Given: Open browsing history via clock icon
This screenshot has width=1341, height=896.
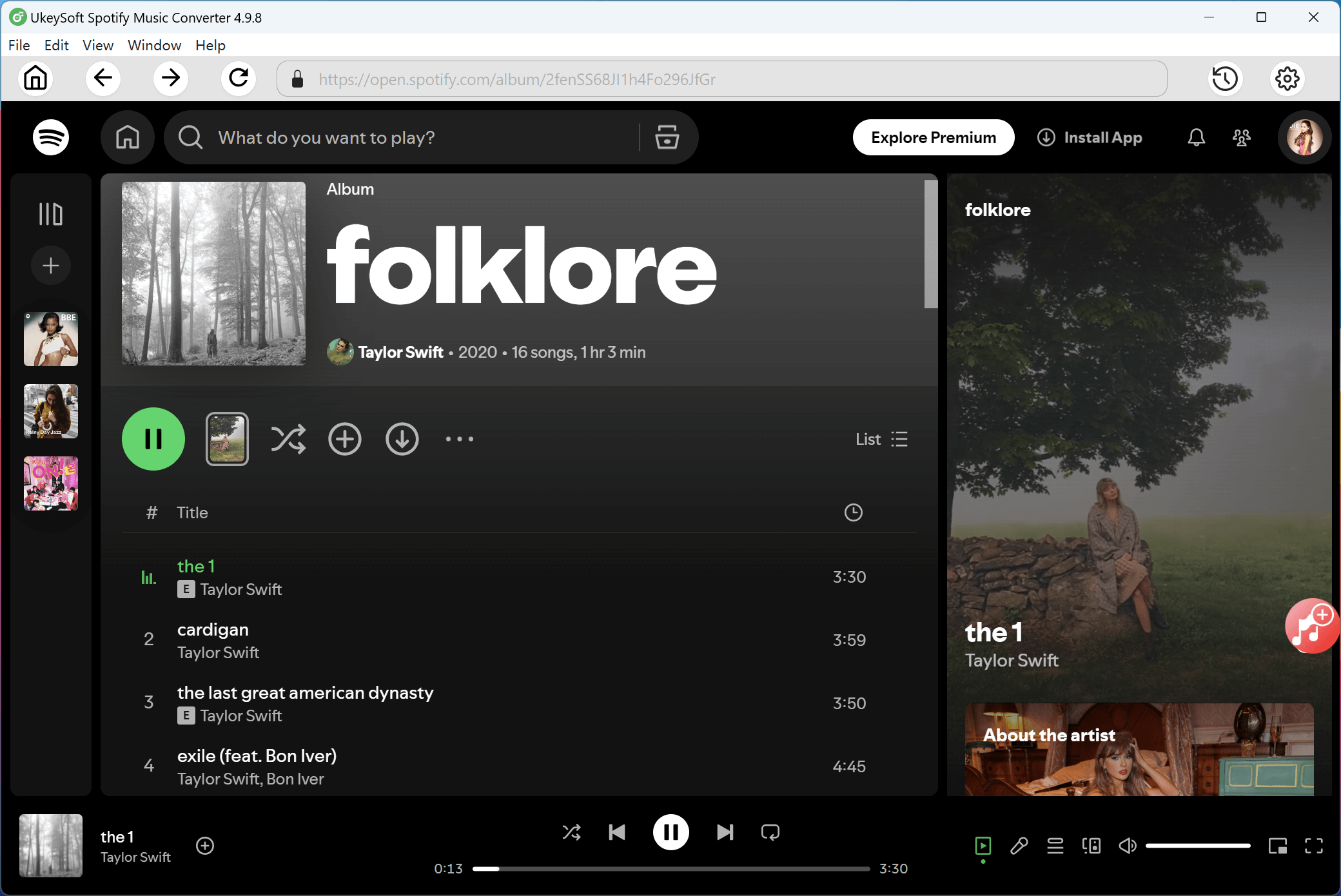Looking at the screenshot, I should [1225, 78].
